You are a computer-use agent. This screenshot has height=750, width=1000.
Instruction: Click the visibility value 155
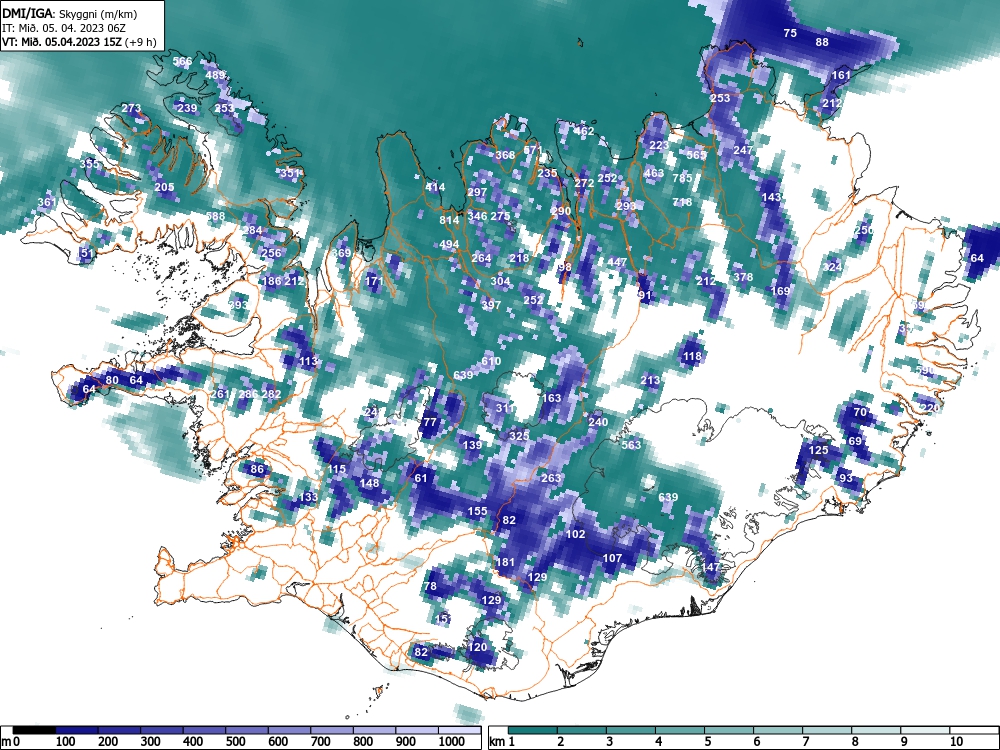click(x=477, y=511)
